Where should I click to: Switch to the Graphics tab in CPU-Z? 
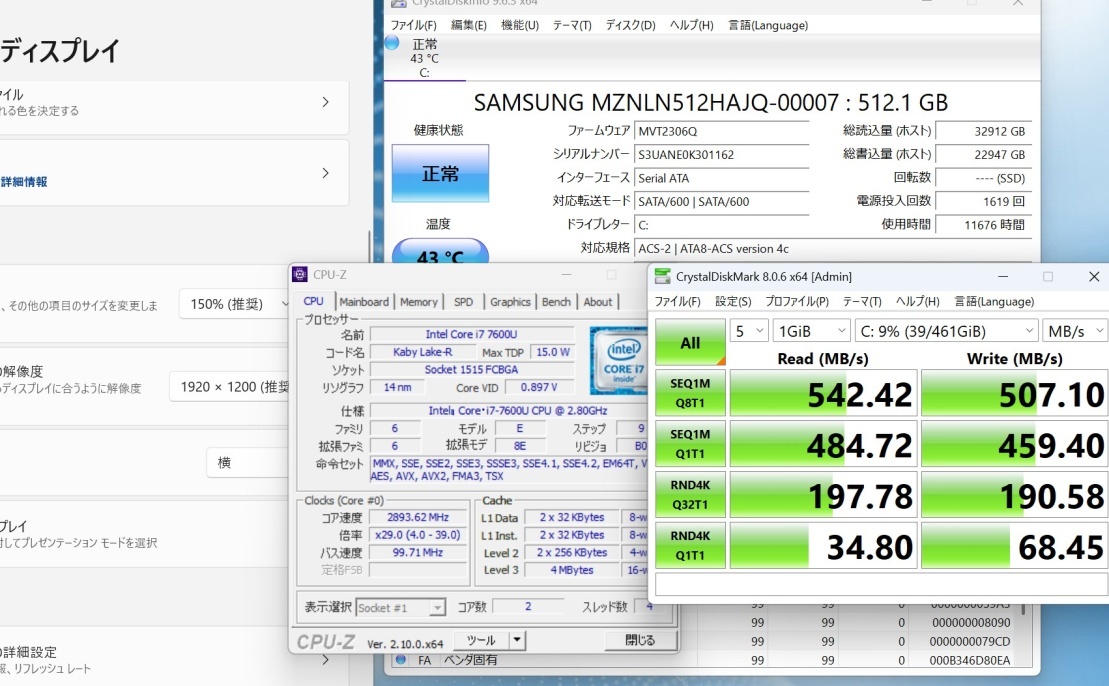click(510, 302)
